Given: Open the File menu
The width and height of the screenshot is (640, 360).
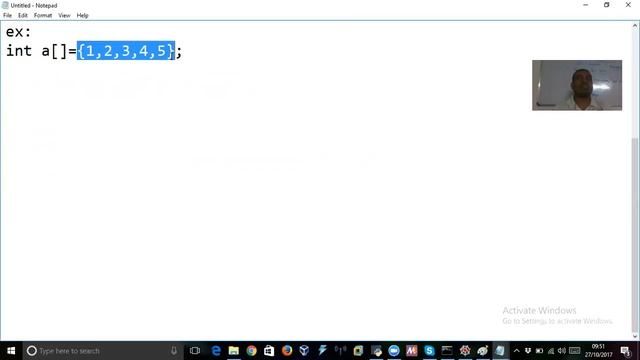Looking at the screenshot, I should [x=7, y=16].
